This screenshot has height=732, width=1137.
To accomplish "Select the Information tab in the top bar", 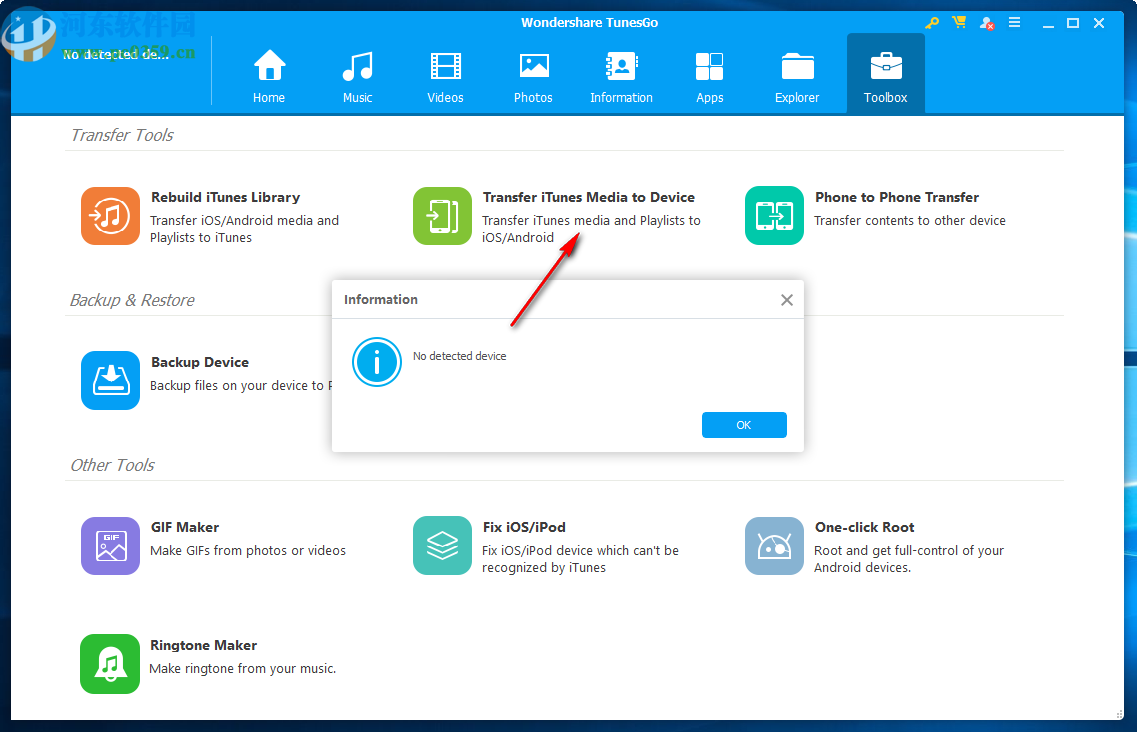I will coord(621,75).
